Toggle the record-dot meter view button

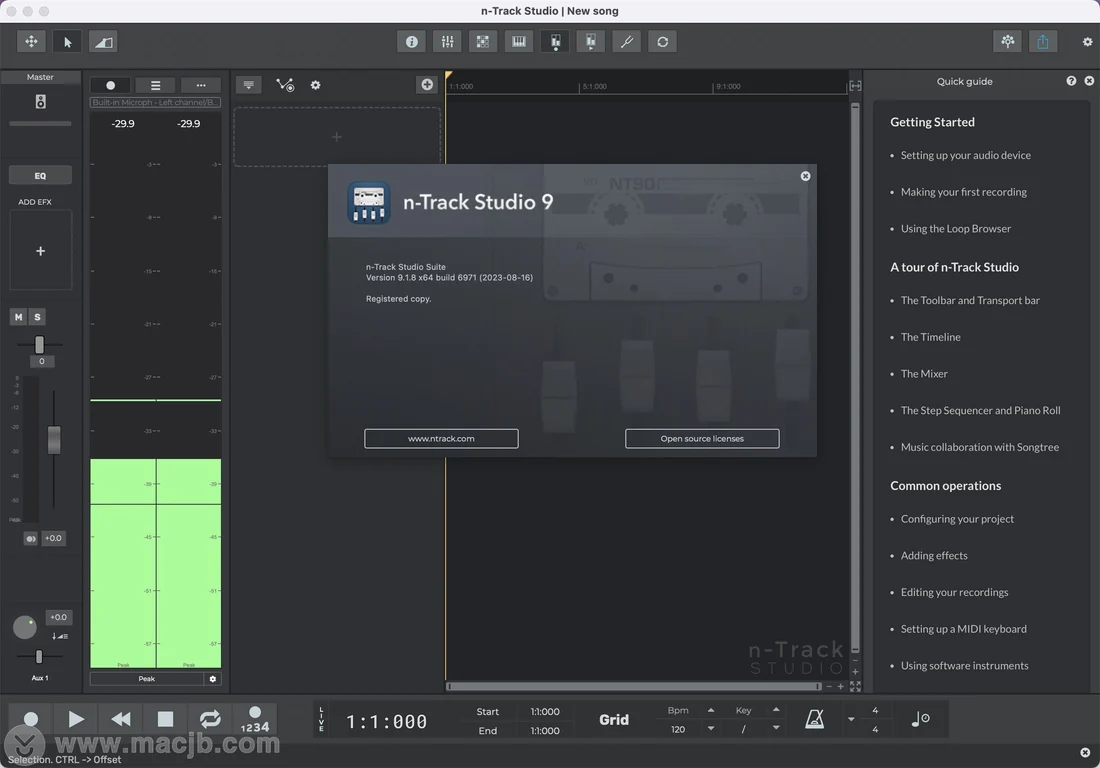point(110,86)
